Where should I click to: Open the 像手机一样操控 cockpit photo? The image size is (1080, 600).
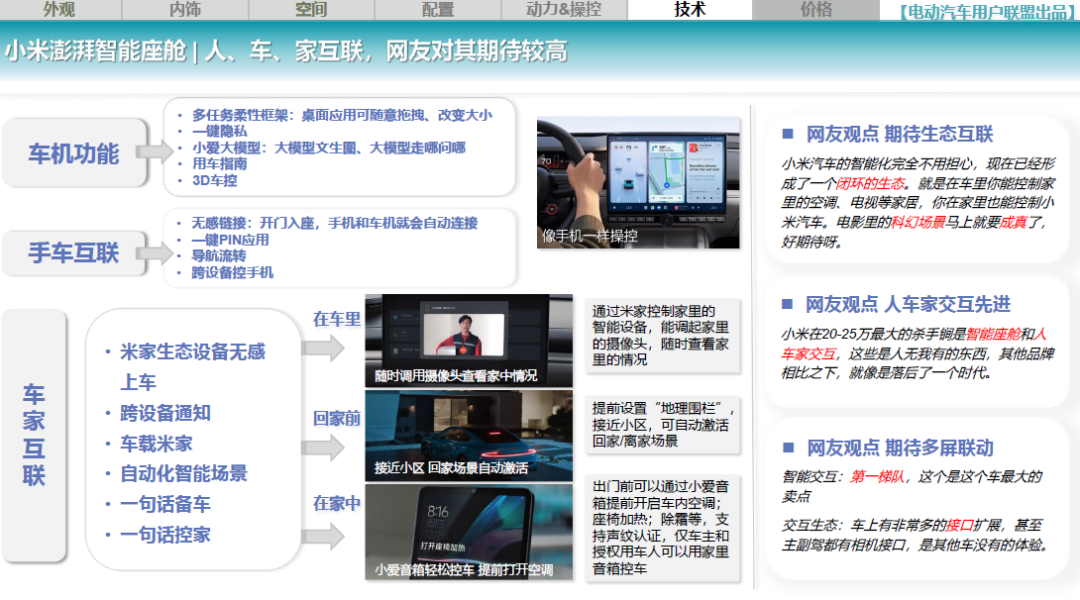(638, 183)
